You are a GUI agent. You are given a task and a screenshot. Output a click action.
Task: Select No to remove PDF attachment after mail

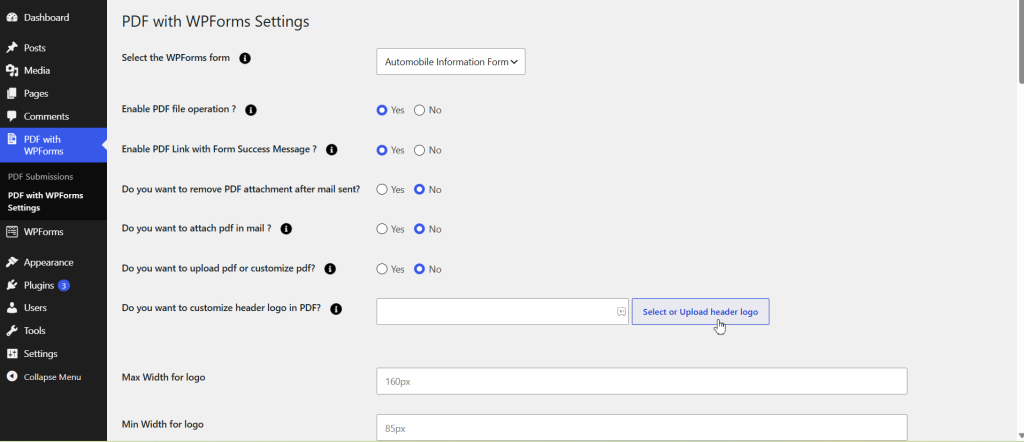pos(420,189)
